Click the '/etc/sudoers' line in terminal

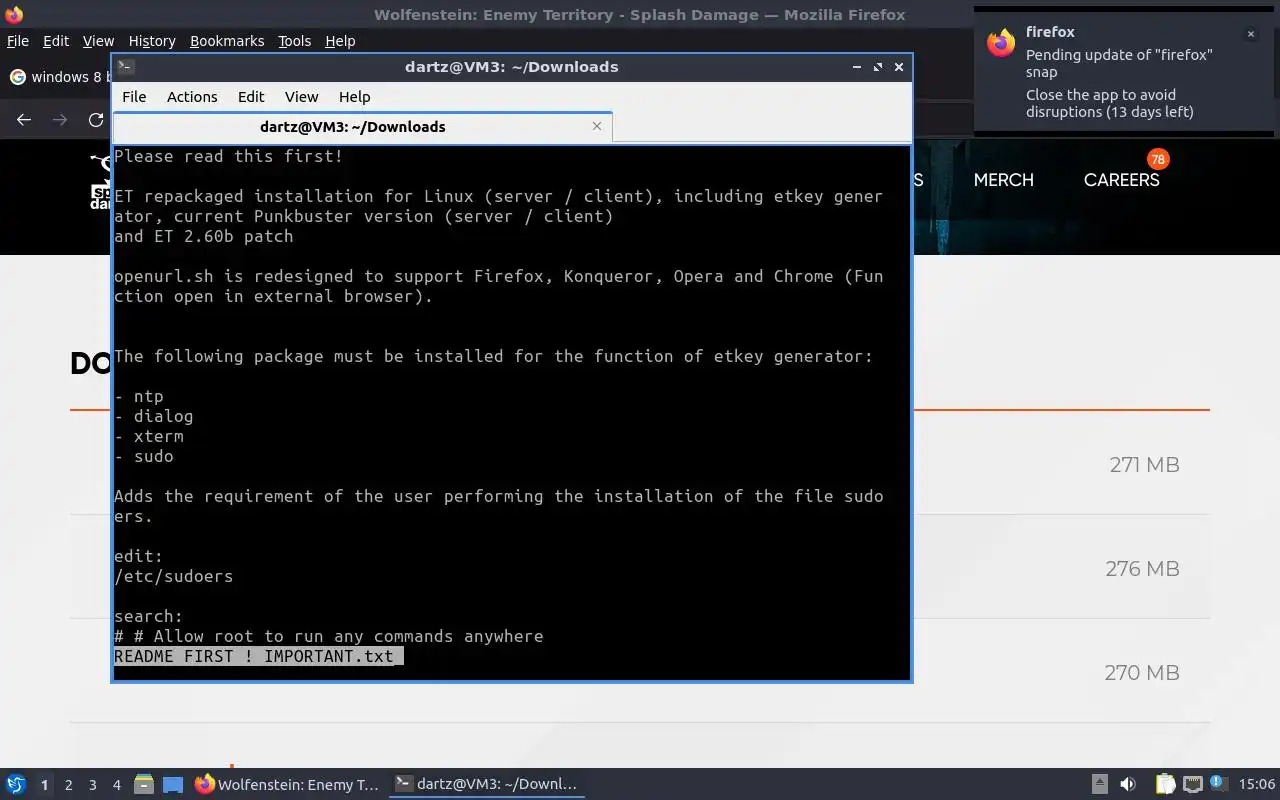(x=173, y=576)
